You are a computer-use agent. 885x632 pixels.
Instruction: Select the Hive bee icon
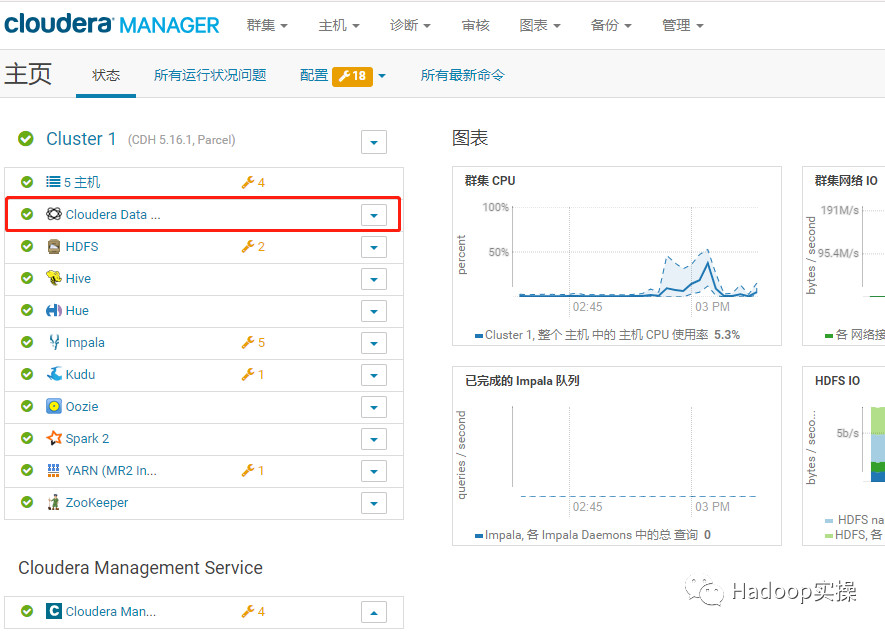coord(53,278)
